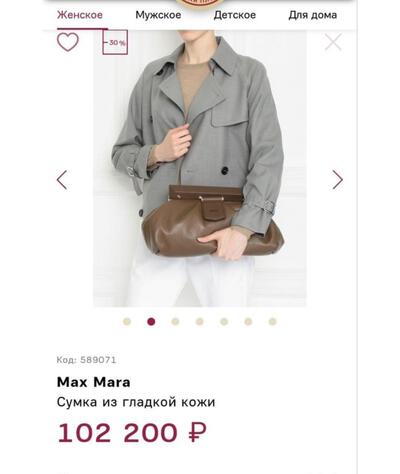This screenshot has width=400, height=474.
Task: Open the Для дома category tab
Action: (x=313, y=15)
